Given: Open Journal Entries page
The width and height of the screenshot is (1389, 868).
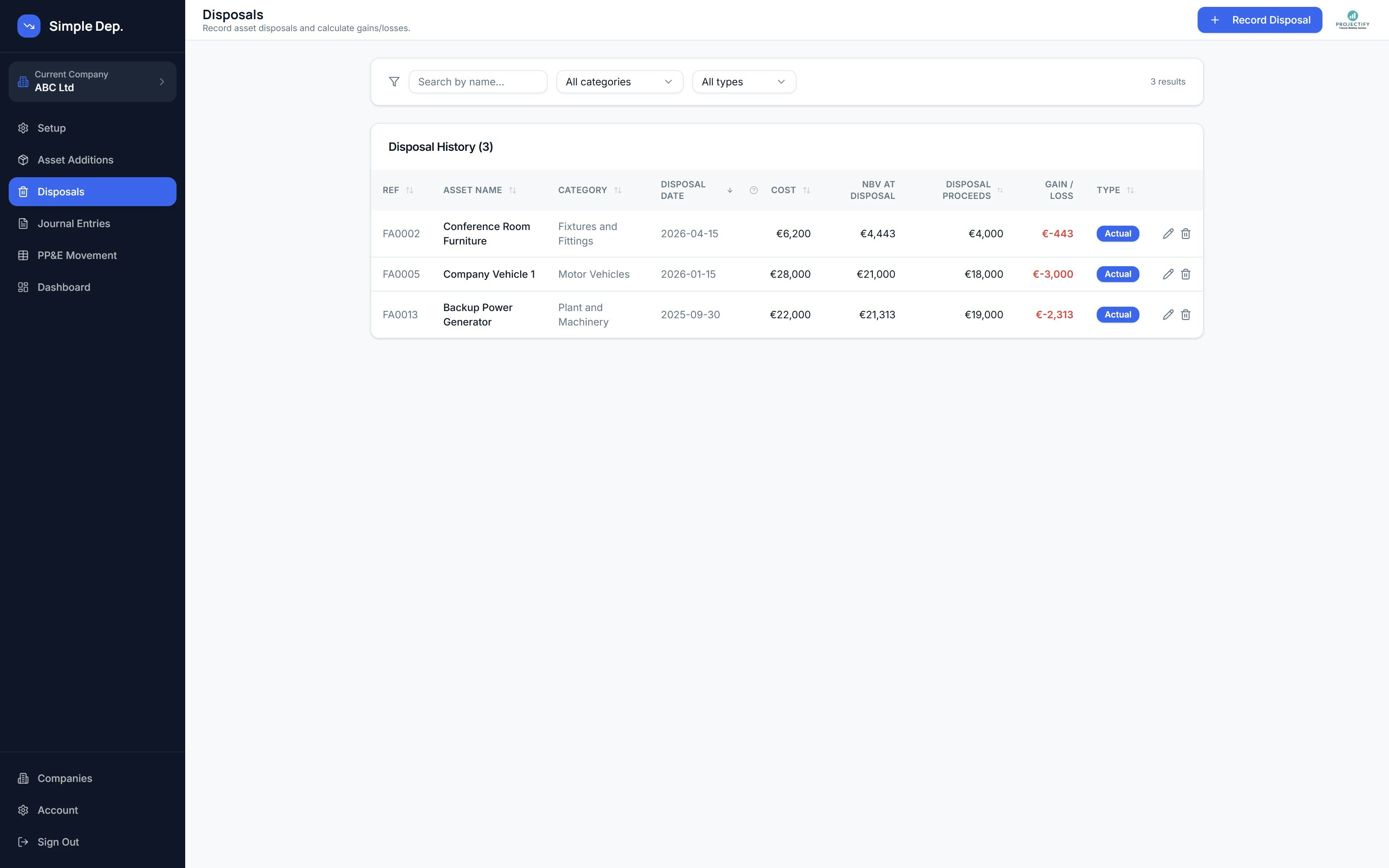Looking at the screenshot, I should pos(92,223).
